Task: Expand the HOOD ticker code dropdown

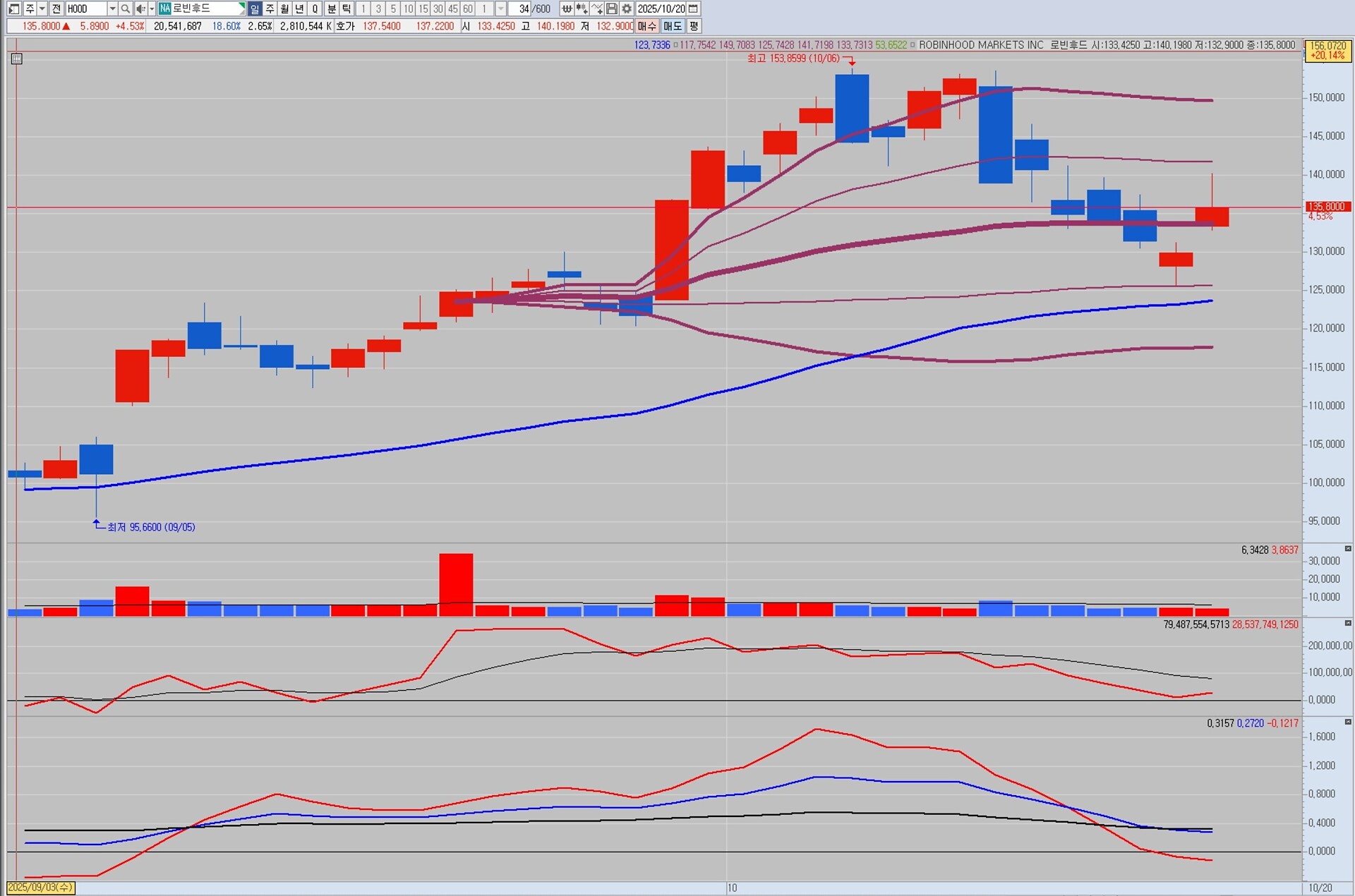Action: click(x=112, y=8)
